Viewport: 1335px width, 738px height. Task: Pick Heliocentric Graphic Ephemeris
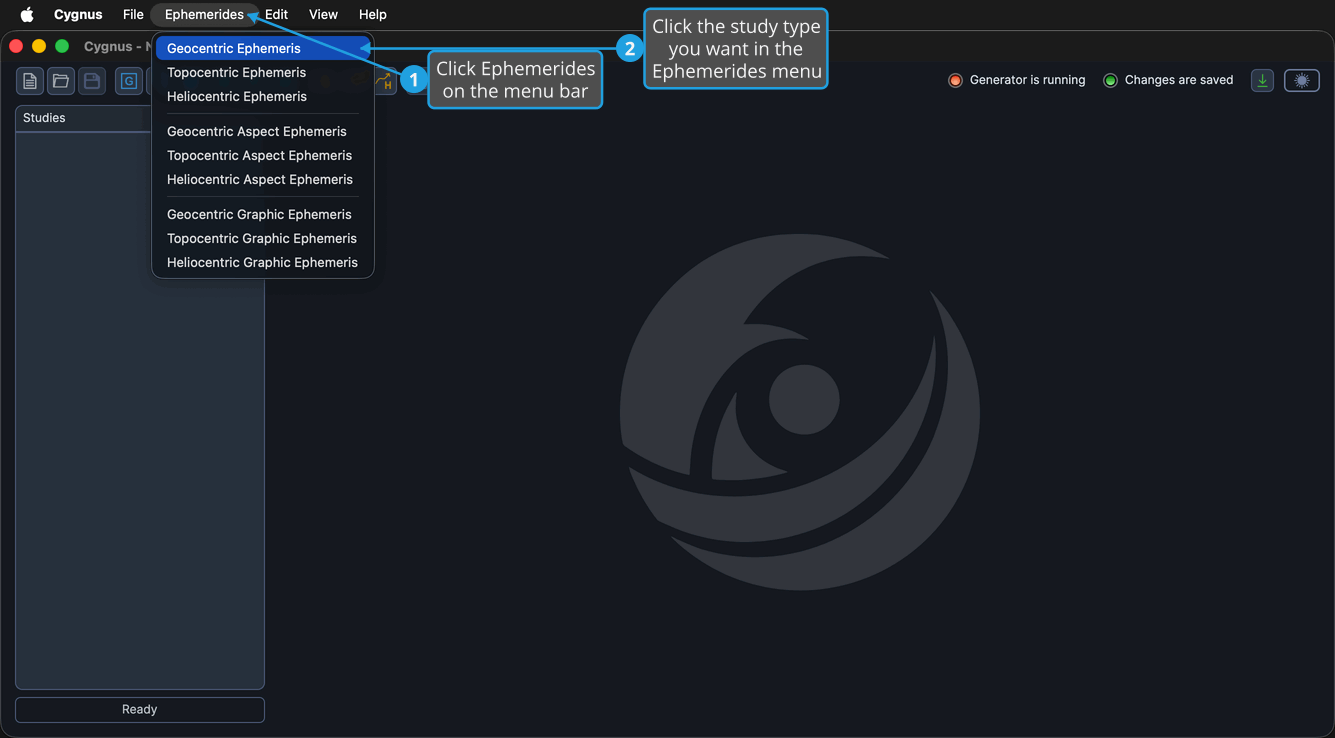click(x=262, y=262)
